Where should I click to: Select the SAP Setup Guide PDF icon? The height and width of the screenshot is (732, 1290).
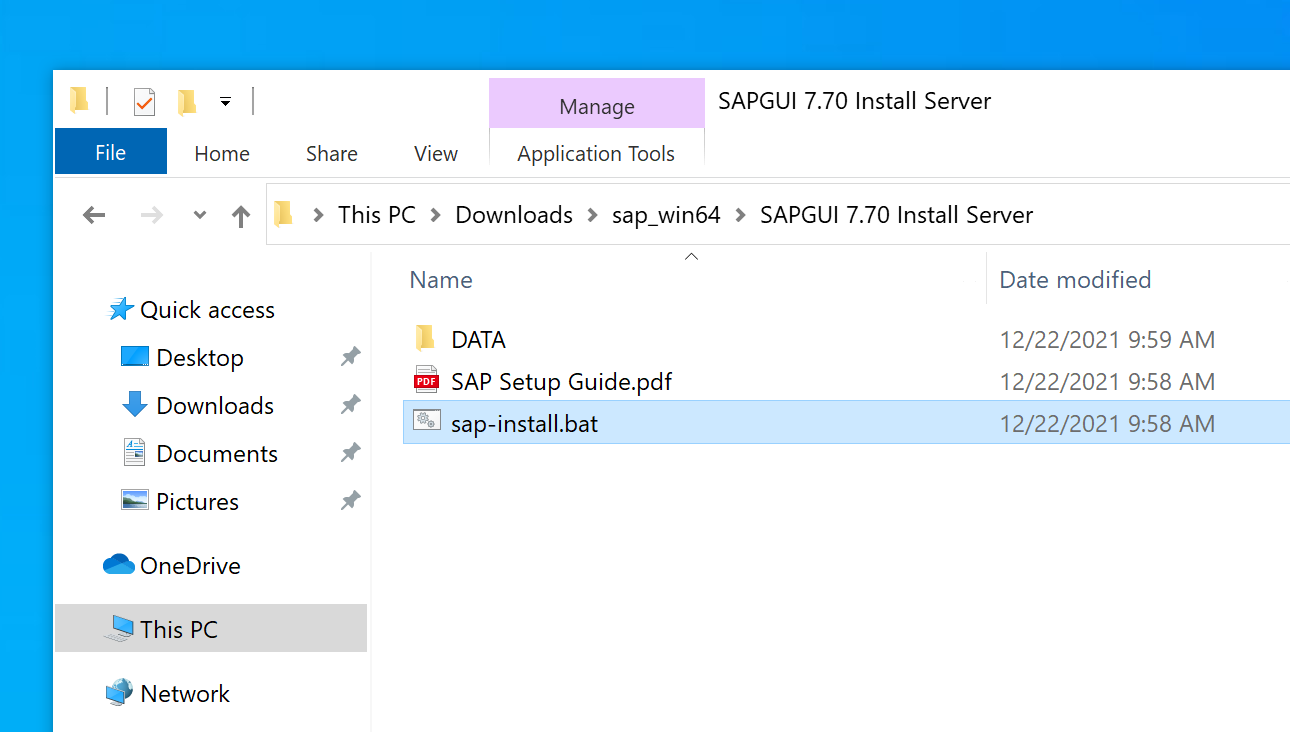pos(426,381)
